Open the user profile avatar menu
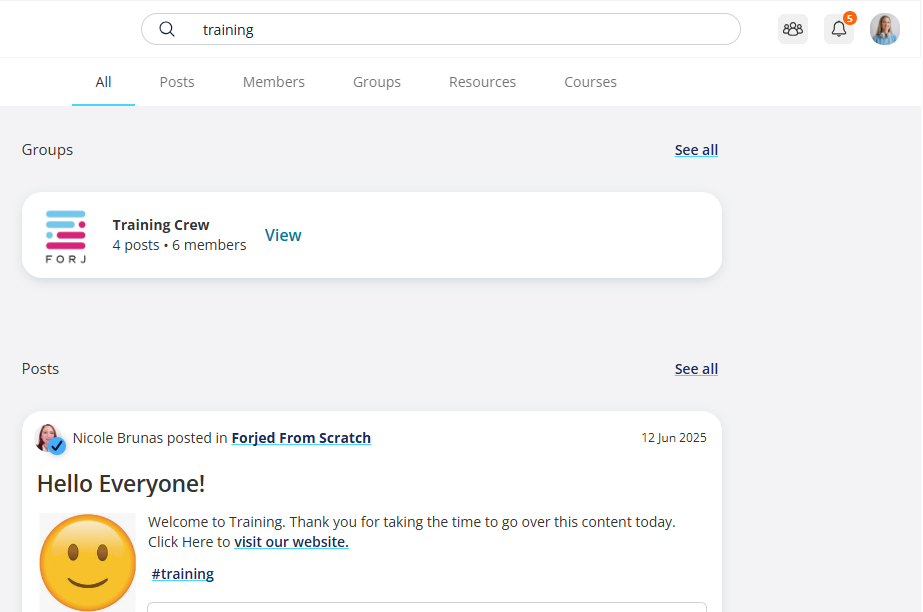 (x=885, y=29)
